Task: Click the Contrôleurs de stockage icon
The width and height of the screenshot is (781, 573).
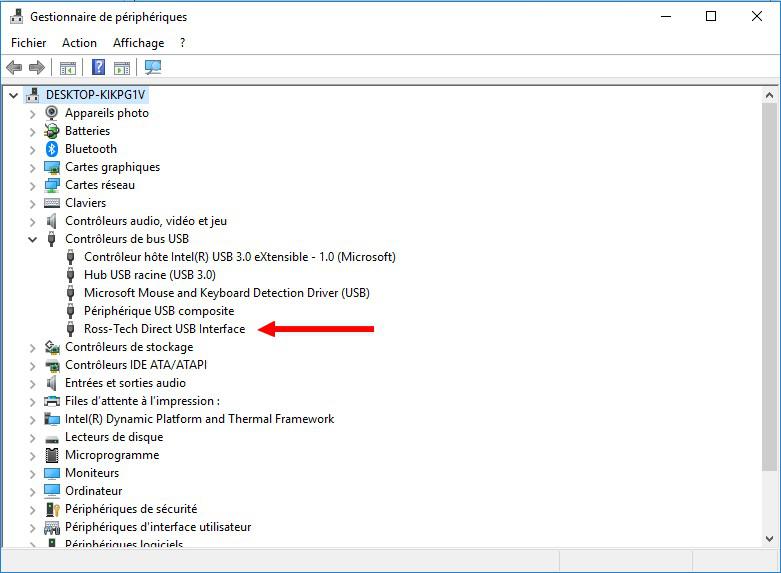Action: pos(52,347)
